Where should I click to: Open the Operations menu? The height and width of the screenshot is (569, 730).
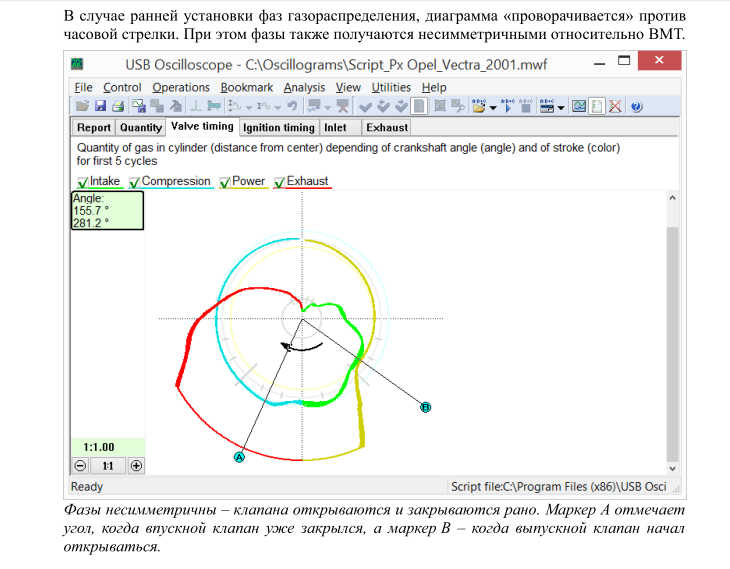[x=181, y=88]
